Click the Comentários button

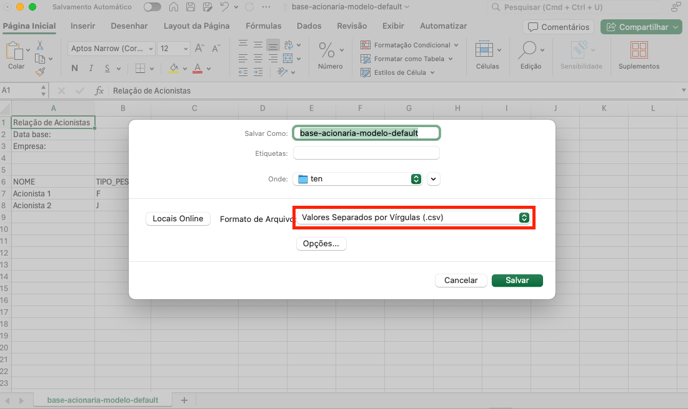[558, 27]
